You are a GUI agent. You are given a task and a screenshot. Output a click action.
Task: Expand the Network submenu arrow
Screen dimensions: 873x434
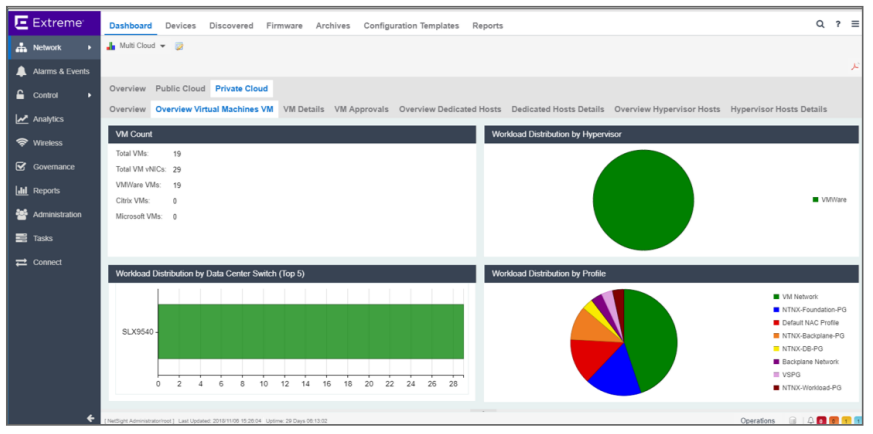click(x=89, y=48)
